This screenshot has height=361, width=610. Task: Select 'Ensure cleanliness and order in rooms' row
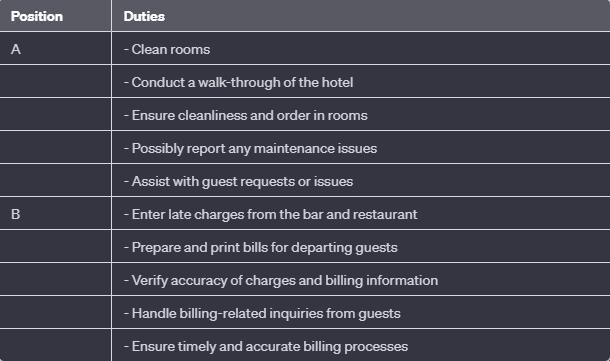click(361, 115)
